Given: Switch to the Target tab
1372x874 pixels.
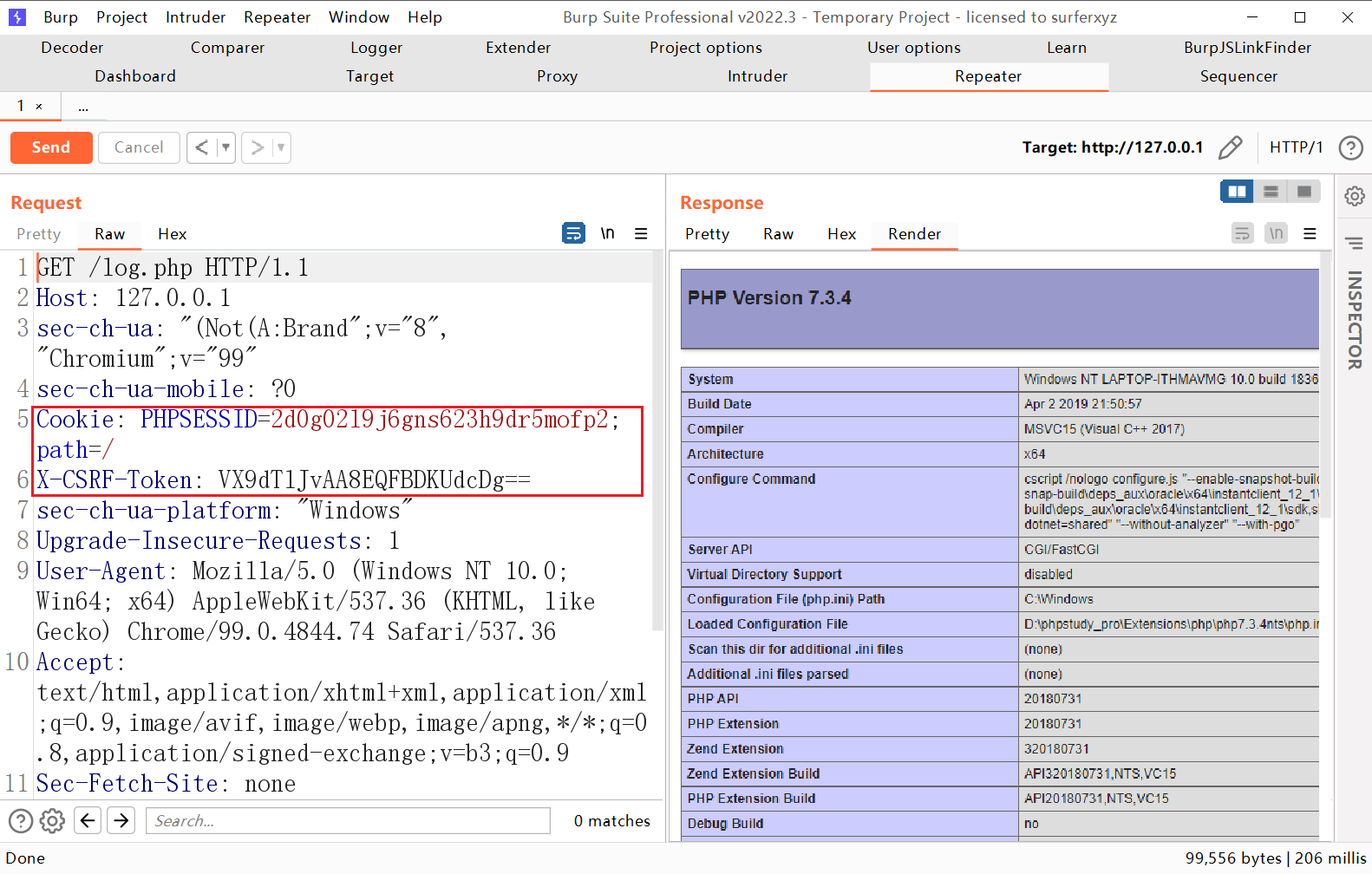Looking at the screenshot, I should 369,76.
